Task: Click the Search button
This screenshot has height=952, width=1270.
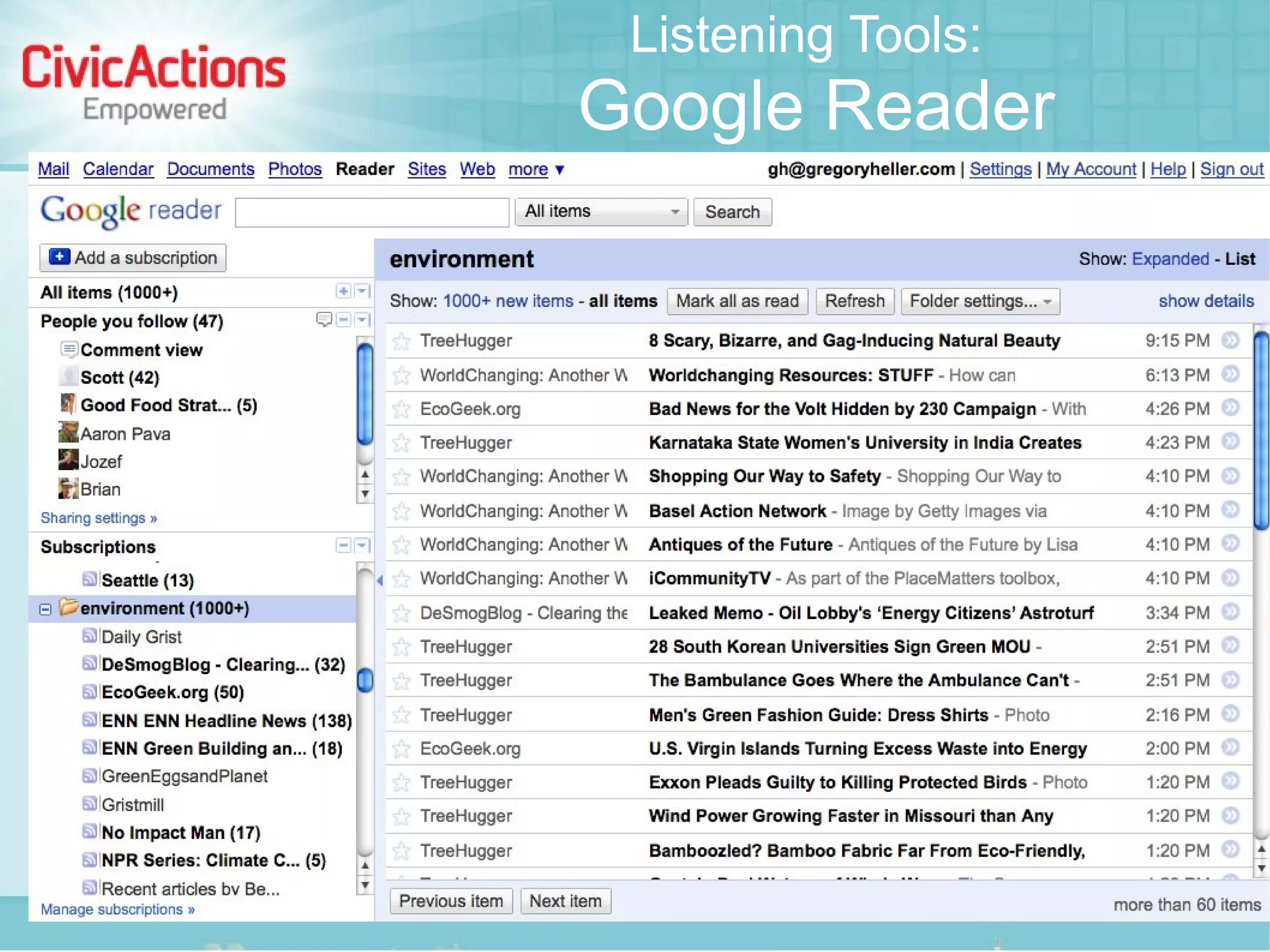Action: pos(732,212)
